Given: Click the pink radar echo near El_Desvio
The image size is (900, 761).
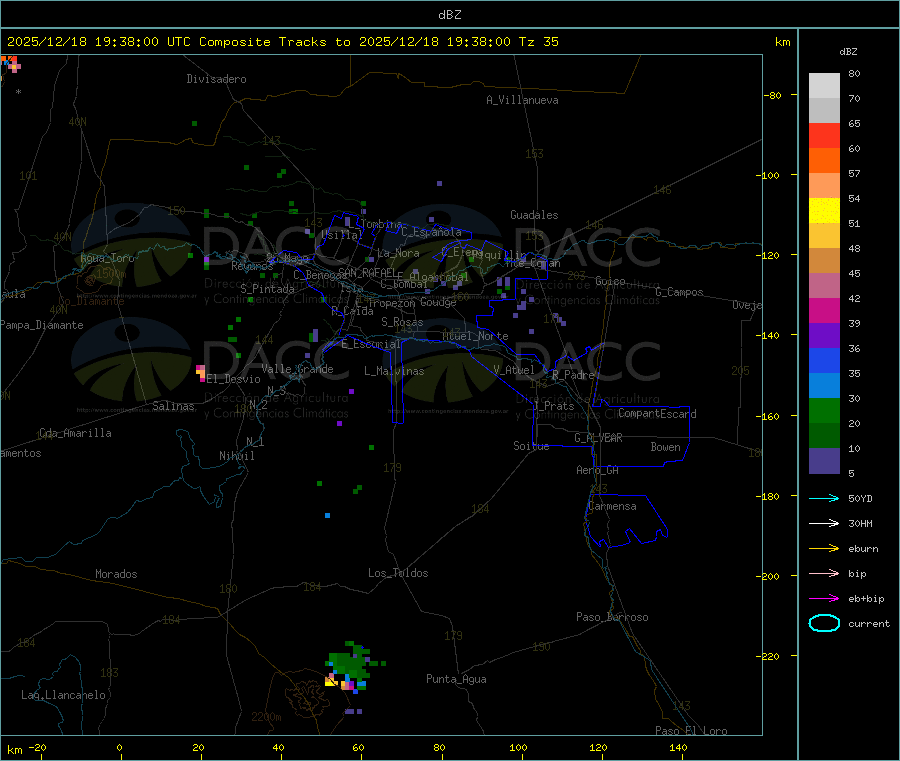Looking at the screenshot, I should click(201, 372).
